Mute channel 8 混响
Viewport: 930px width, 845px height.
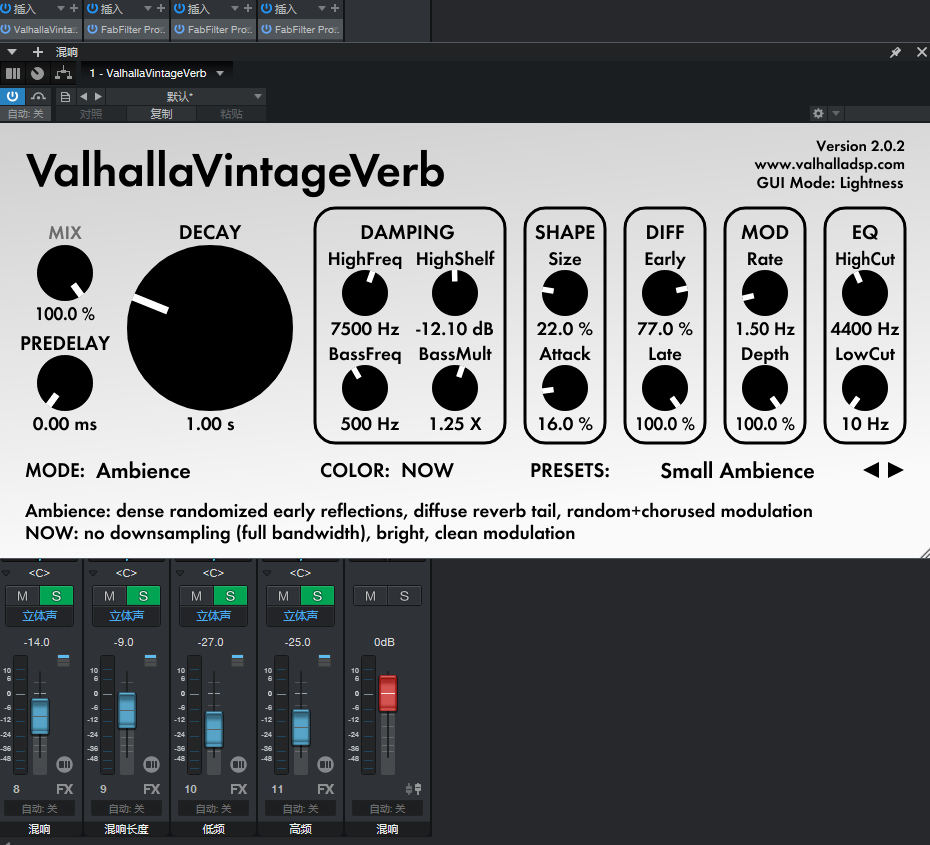pyautogui.click(x=23, y=596)
